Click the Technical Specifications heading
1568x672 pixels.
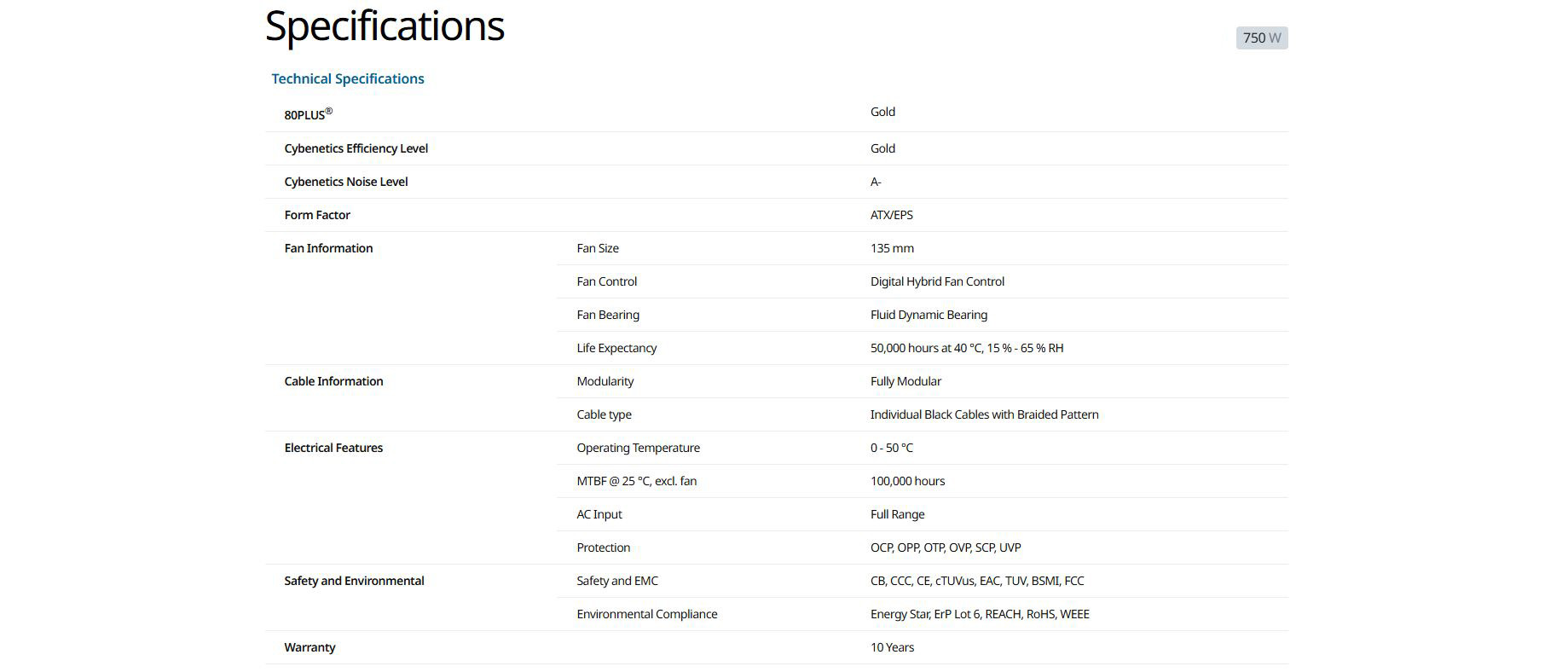[347, 78]
